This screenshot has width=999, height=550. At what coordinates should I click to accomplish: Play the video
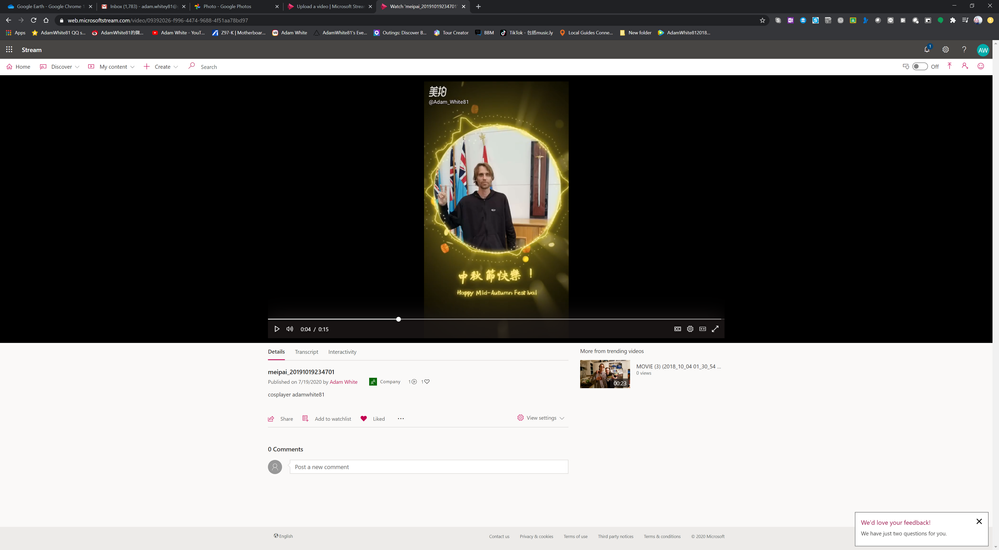pyautogui.click(x=277, y=329)
